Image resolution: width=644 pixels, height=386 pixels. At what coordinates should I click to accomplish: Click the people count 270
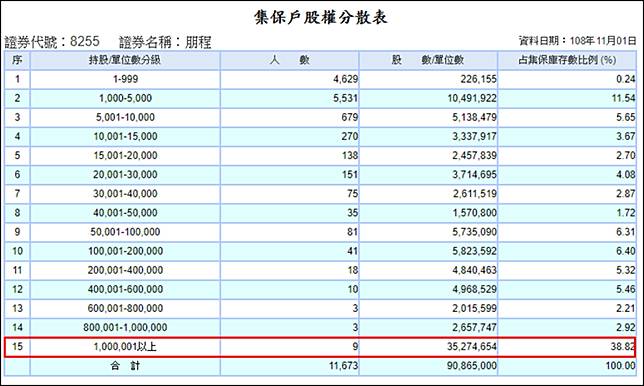point(350,136)
